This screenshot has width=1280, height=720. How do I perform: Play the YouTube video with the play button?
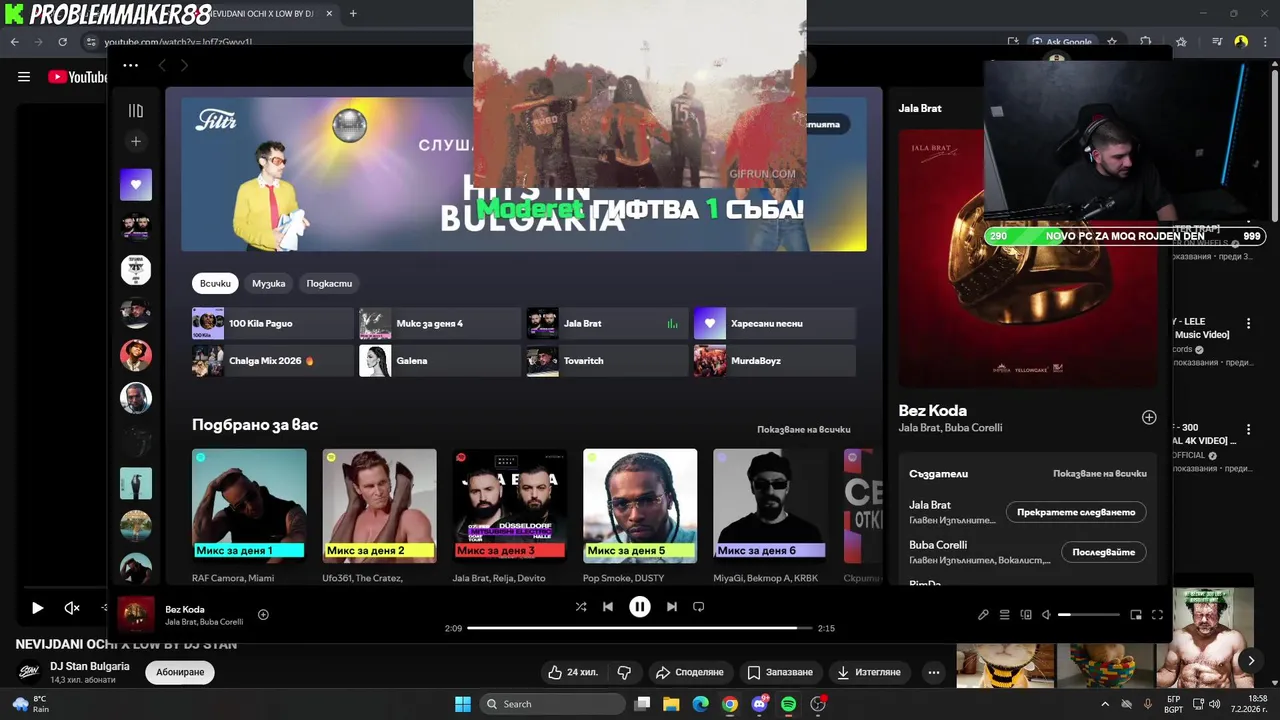click(37, 607)
